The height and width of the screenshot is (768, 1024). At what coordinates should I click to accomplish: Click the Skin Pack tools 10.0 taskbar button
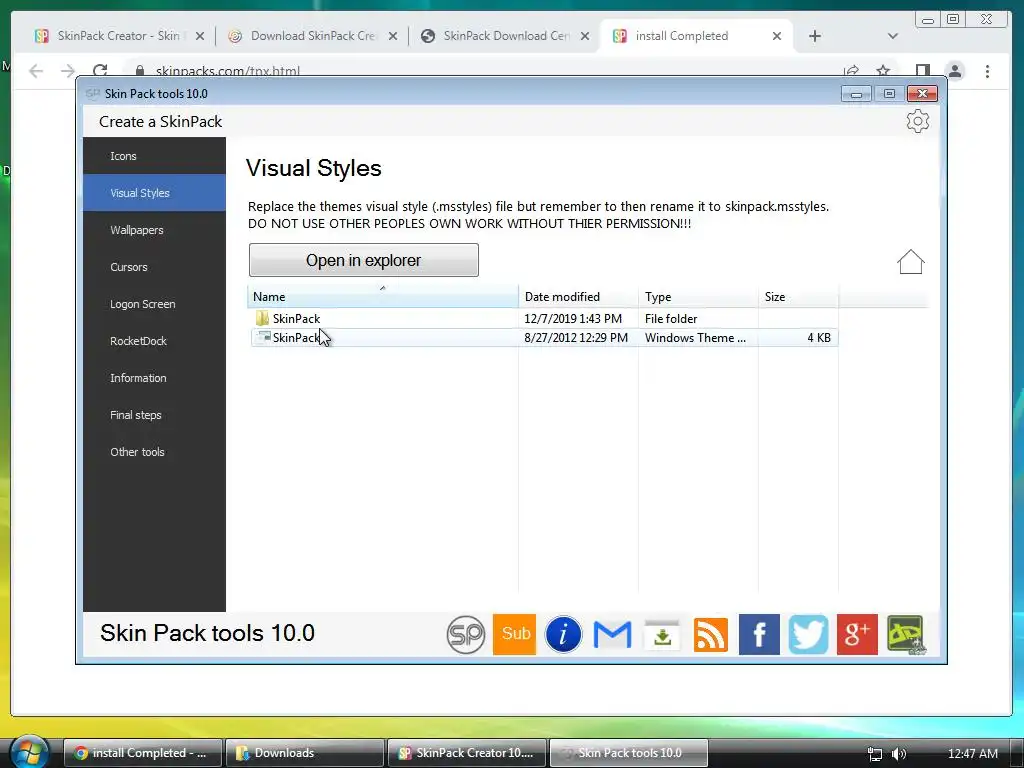(x=628, y=753)
